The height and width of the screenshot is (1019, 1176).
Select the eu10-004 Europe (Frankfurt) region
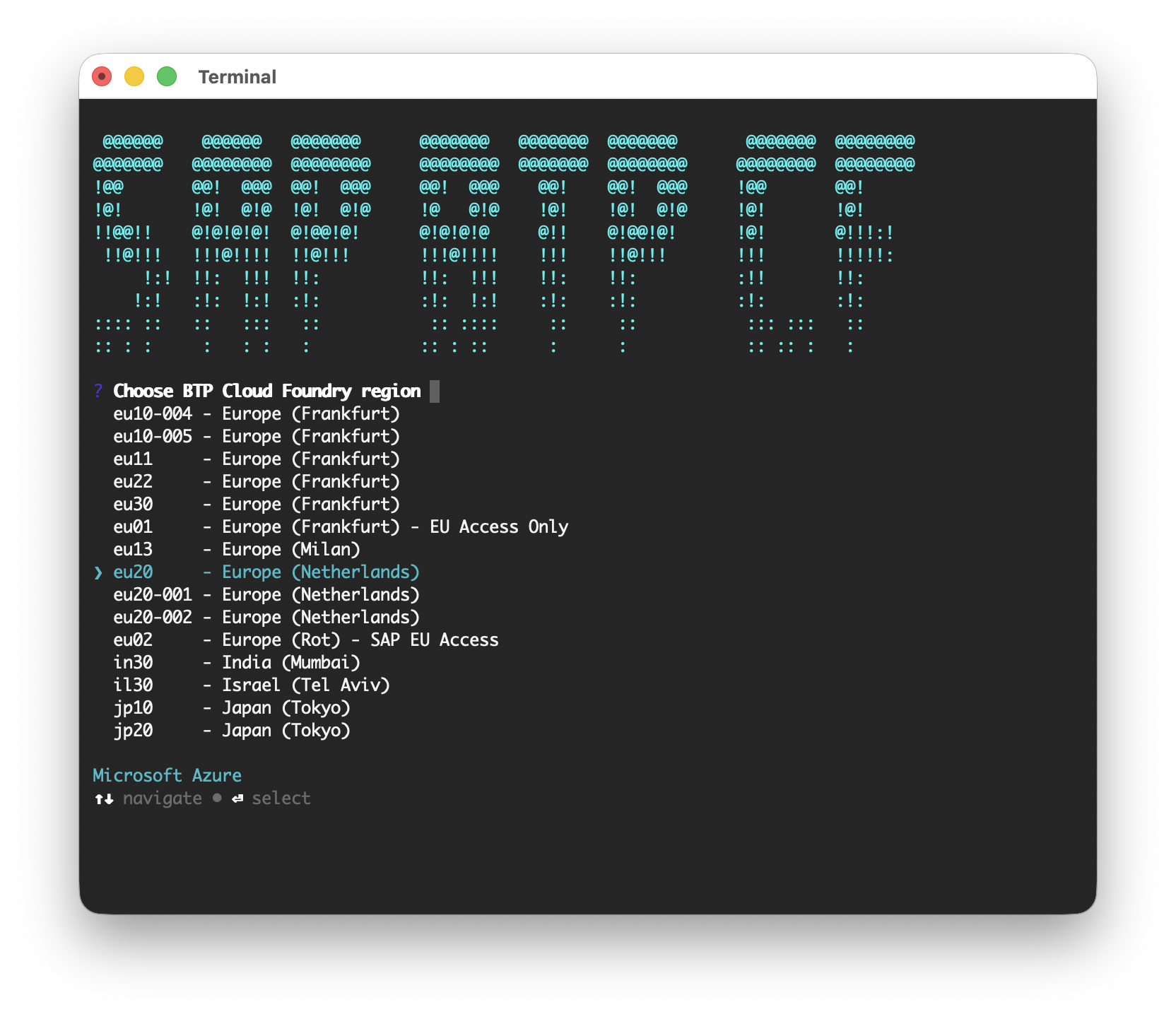pos(257,414)
